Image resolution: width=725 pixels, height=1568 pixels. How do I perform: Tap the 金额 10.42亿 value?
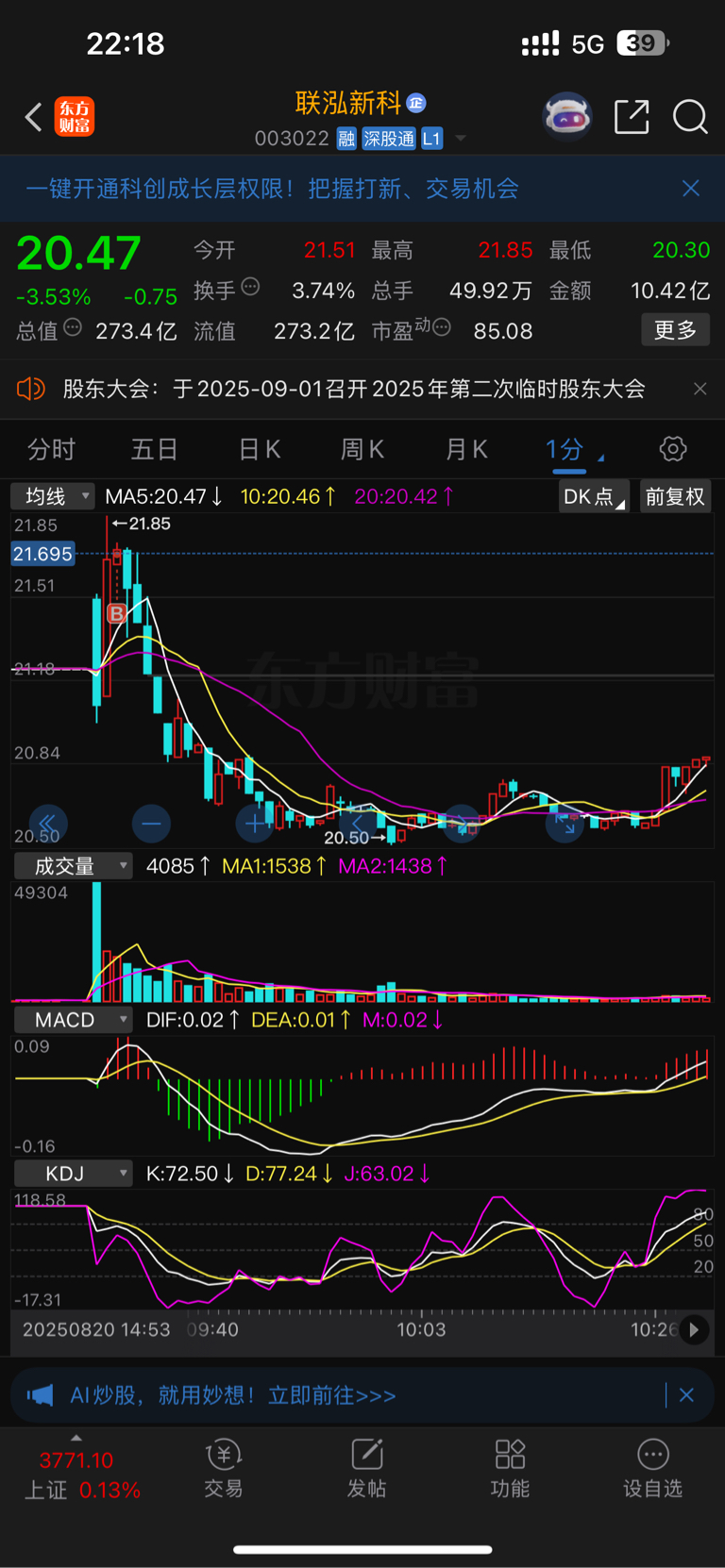click(x=670, y=291)
